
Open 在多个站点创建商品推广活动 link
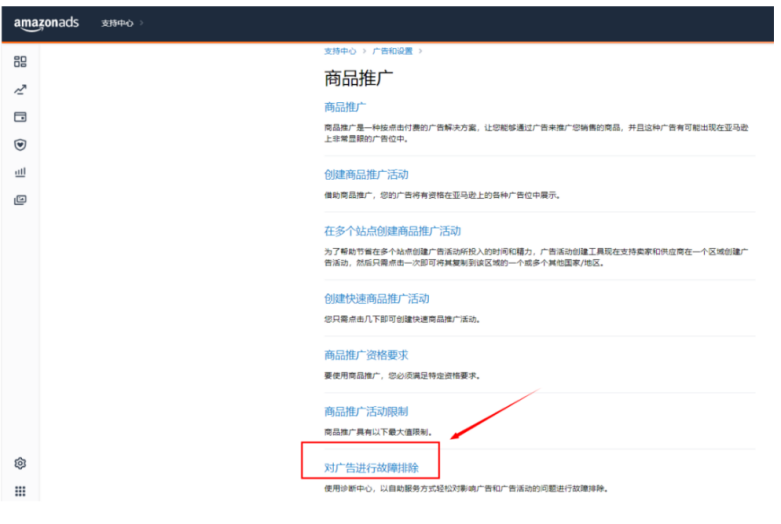[x=392, y=231]
